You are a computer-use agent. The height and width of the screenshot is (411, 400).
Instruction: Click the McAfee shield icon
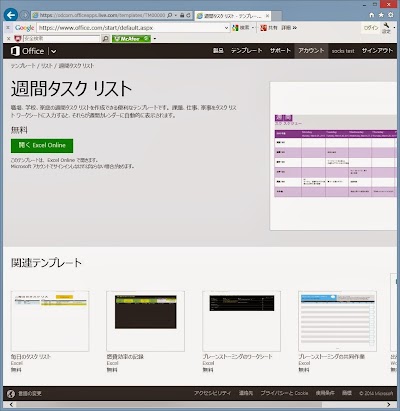point(18,39)
